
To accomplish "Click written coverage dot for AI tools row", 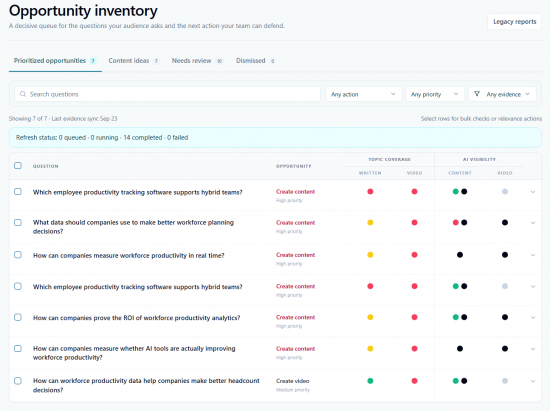I will [x=370, y=349].
